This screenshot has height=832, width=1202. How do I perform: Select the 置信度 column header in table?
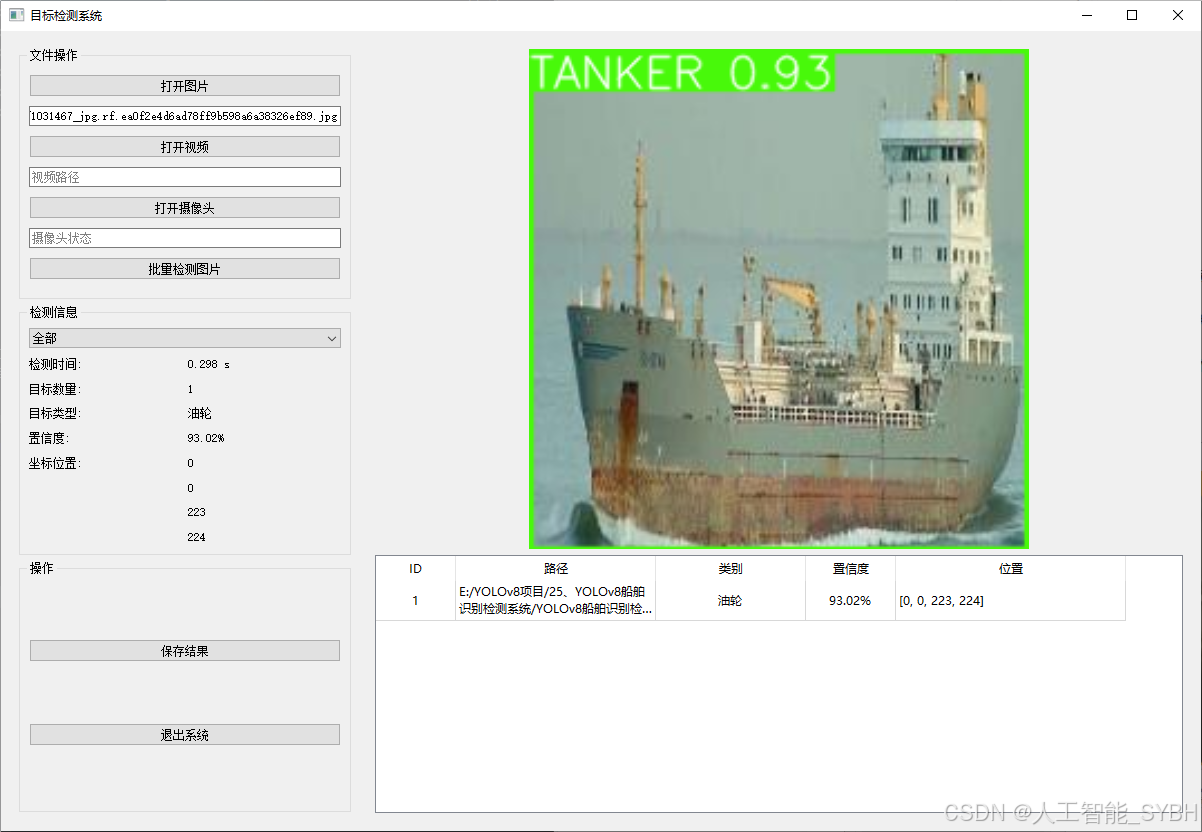pos(851,569)
